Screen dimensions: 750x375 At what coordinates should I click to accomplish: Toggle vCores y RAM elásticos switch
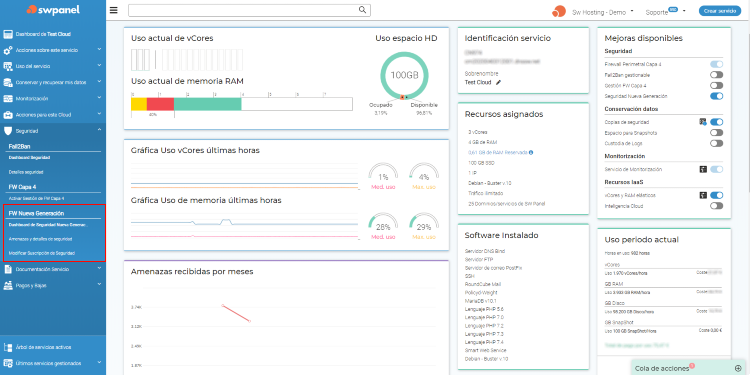pyautogui.click(x=717, y=195)
